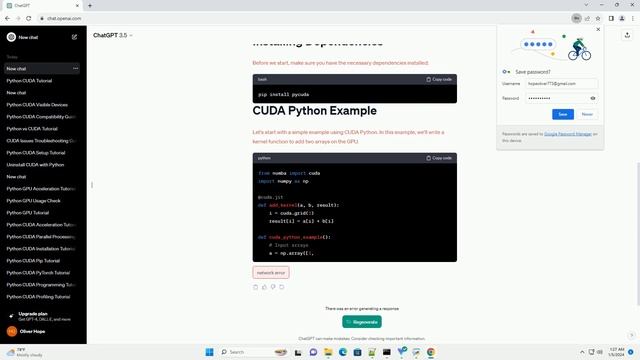Click Never in the password popup
This screenshot has height=360, width=640.
tap(587, 114)
